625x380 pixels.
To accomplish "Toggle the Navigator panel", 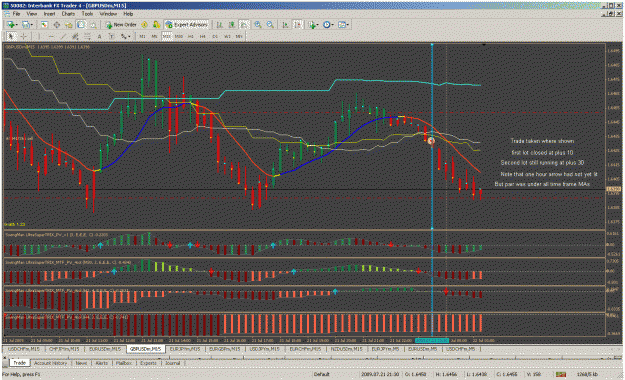I will (x=69, y=25).
